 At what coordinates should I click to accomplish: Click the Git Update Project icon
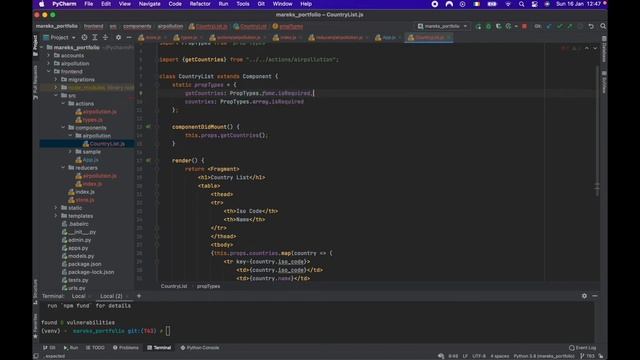tap(549, 26)
